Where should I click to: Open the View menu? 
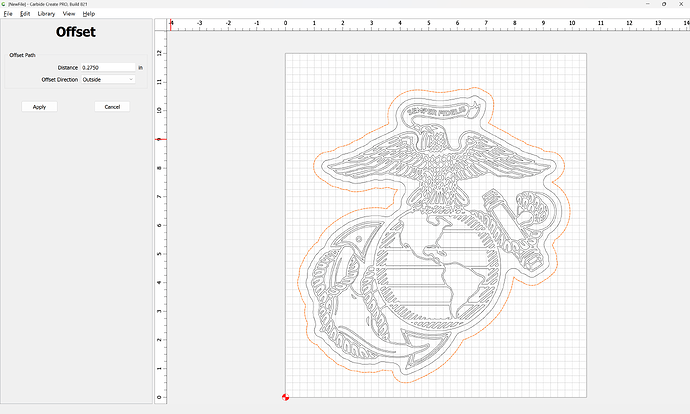pyautogui.click(x=69, y=14)
